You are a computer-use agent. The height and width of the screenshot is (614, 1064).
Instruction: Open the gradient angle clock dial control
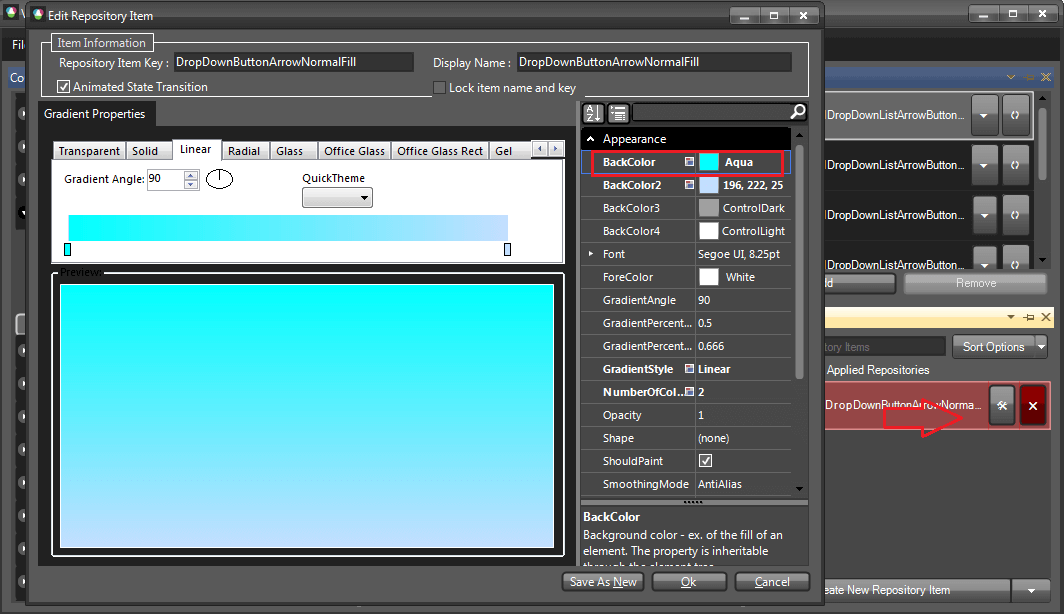coord(219,179)
